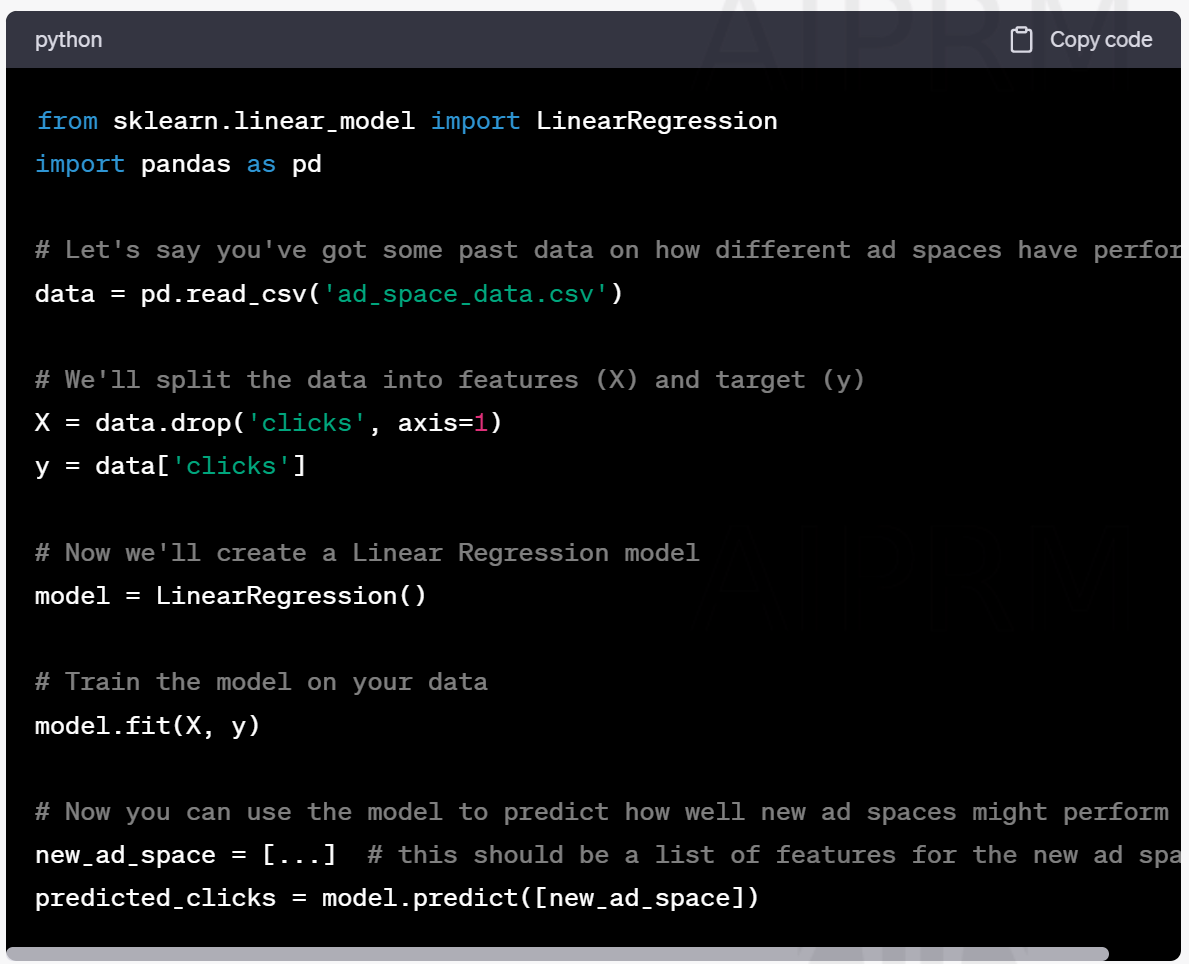Click the LinearRegression name in import line
Viewport: 1189px width, 964px height.
(x=656, y=121)
